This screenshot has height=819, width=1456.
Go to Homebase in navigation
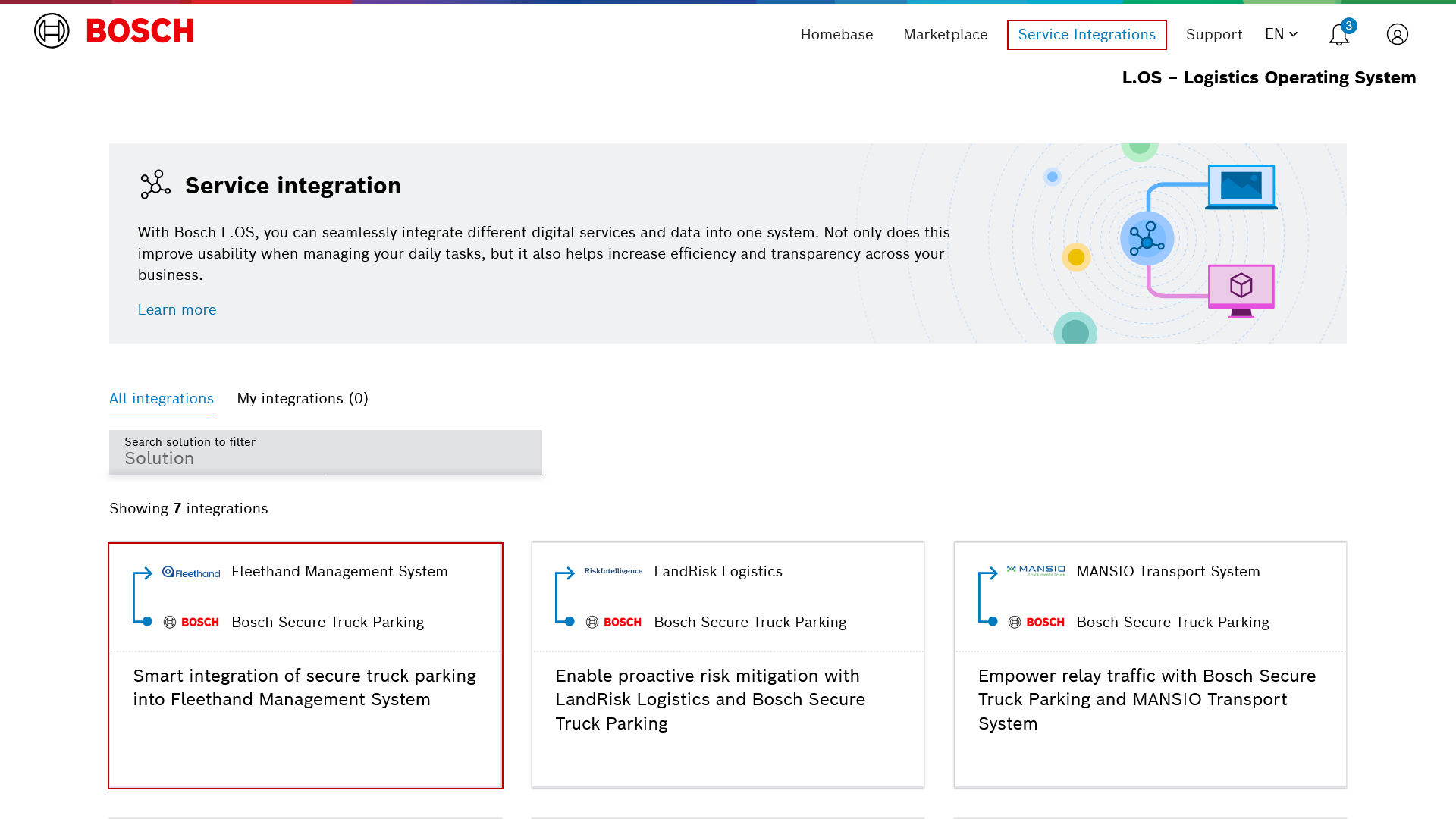pos(836,35)
